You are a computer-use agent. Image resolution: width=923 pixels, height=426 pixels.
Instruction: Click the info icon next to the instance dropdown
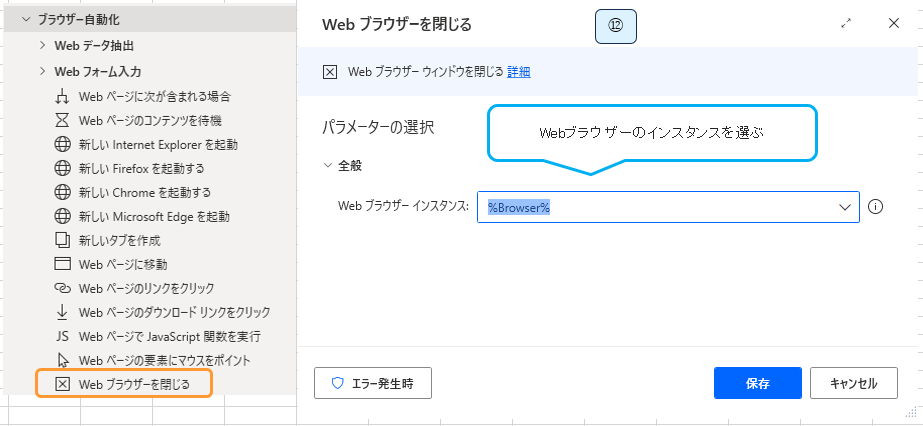[876, 207]
